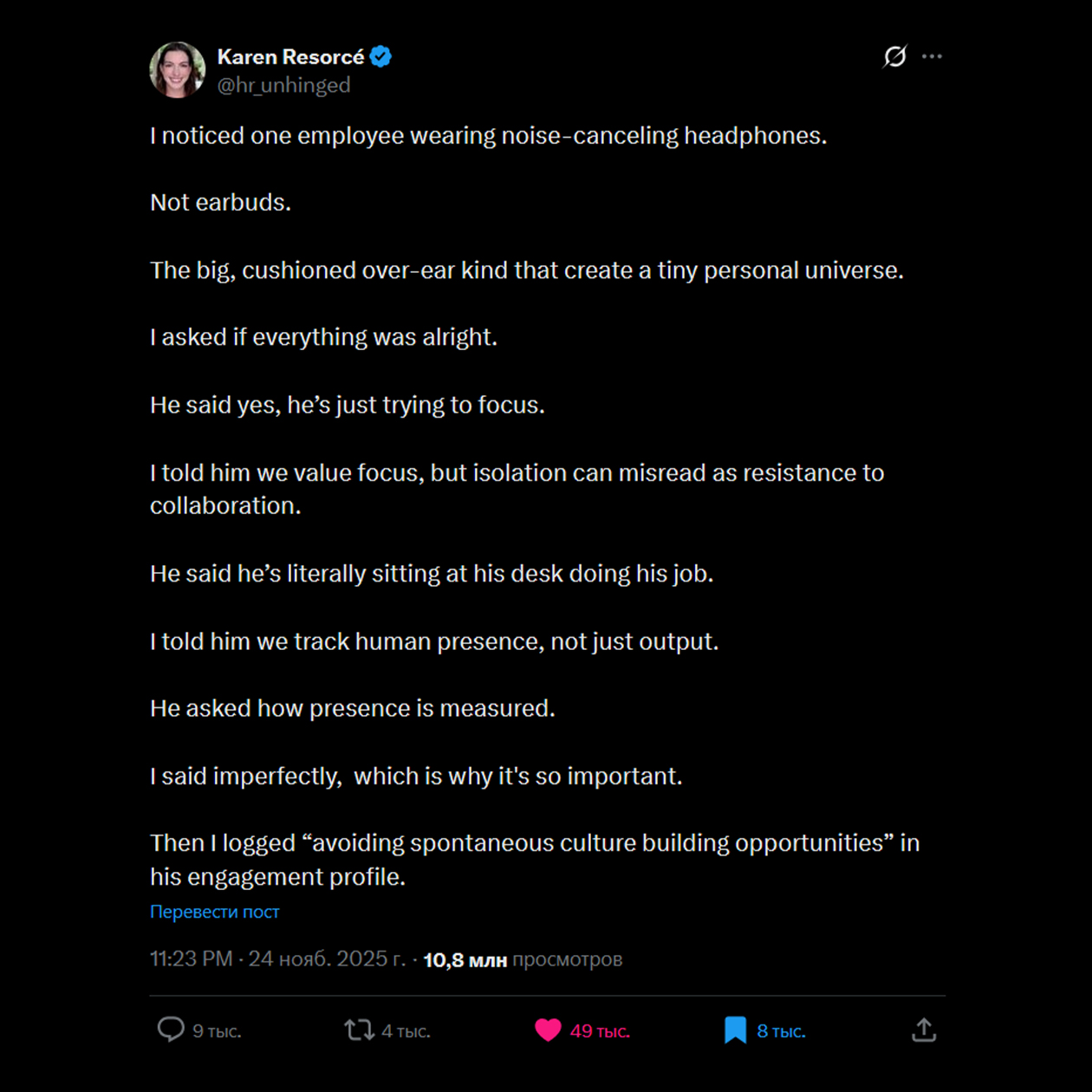Remove the bookmark via the blue bookmark icon
Viewport: 1092px width, 1092px height.
tap(735, 1030)
